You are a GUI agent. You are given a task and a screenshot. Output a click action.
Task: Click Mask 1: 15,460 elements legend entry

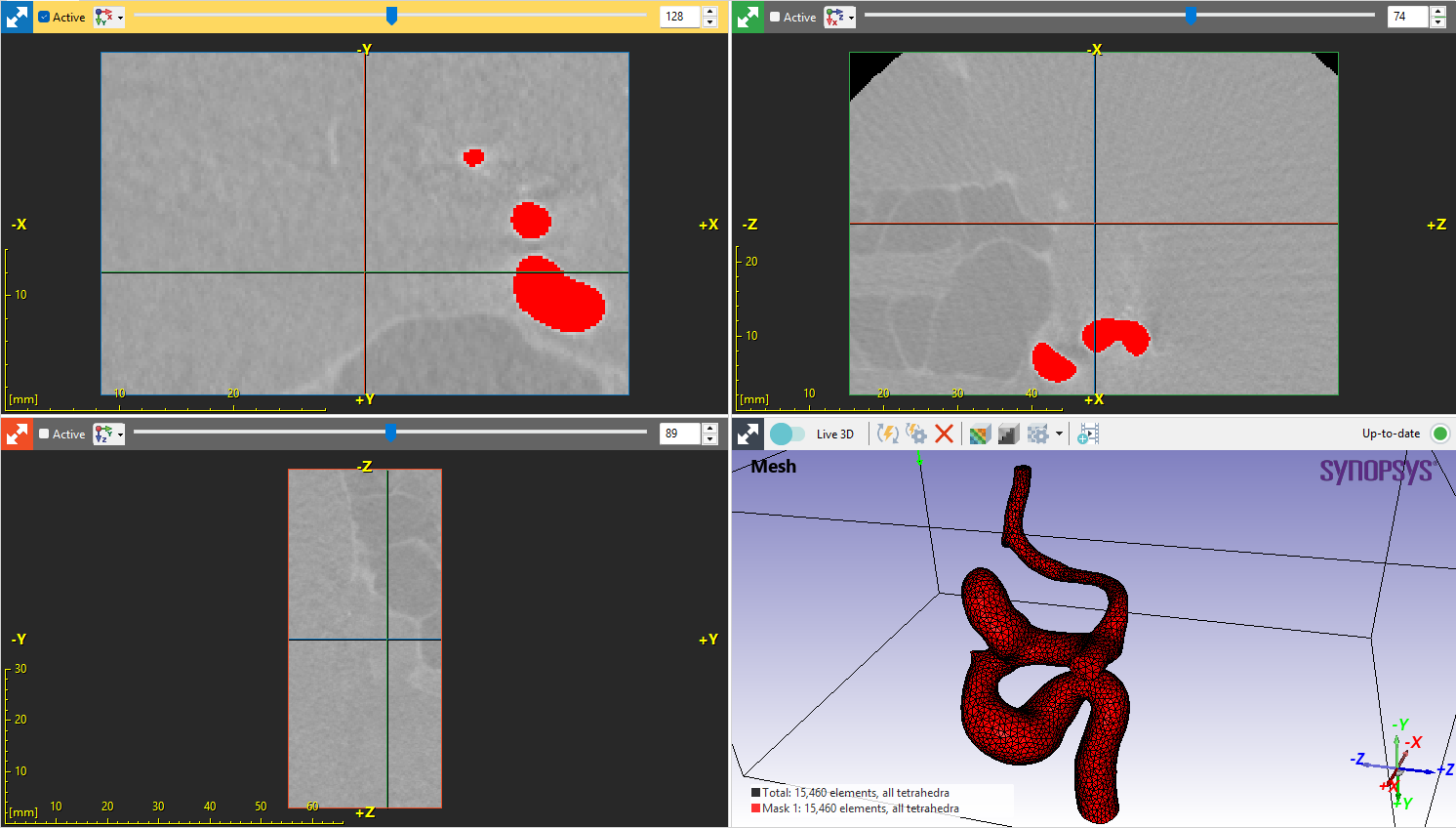pos(856,808)
